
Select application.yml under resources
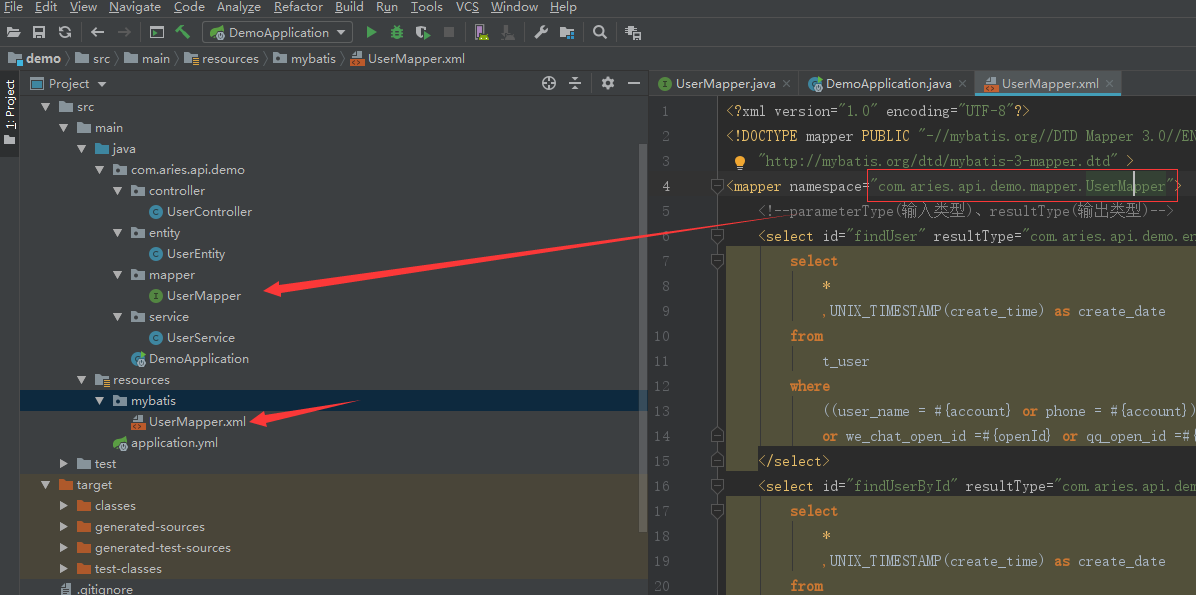tap(176, 442)
